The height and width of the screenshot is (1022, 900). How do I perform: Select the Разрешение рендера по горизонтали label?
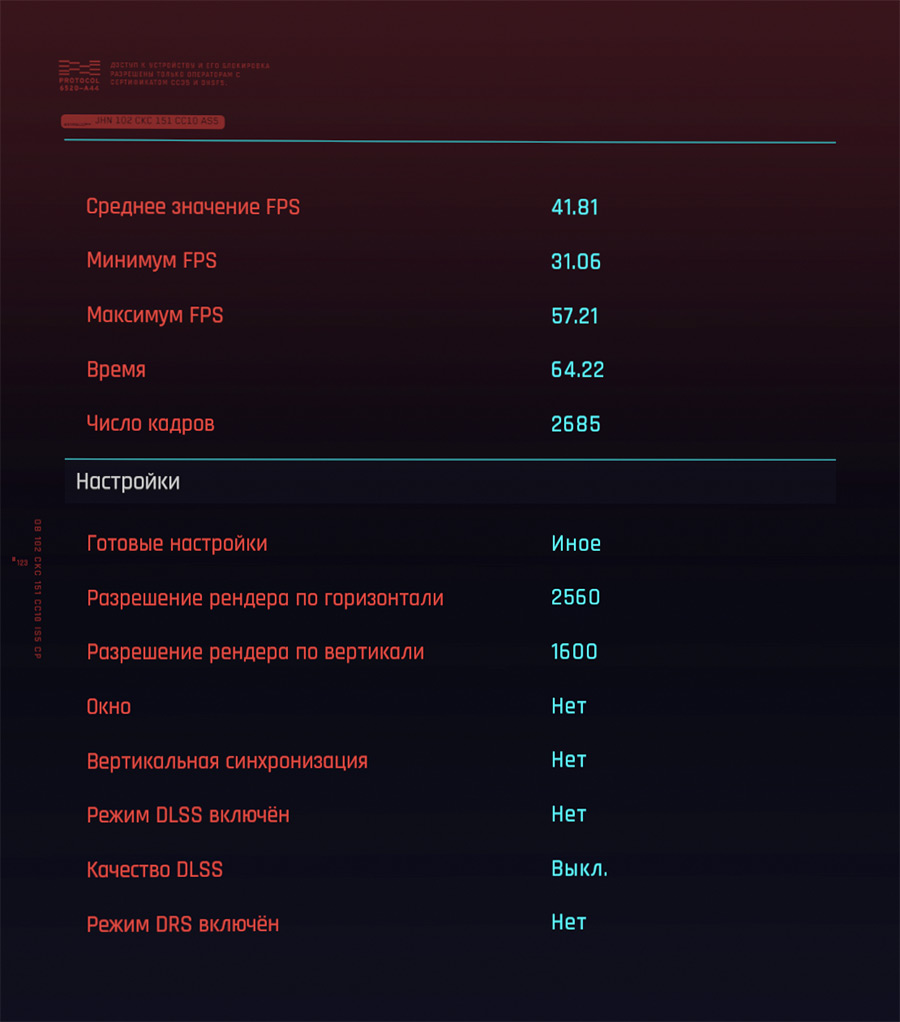(x=265, y=598)
